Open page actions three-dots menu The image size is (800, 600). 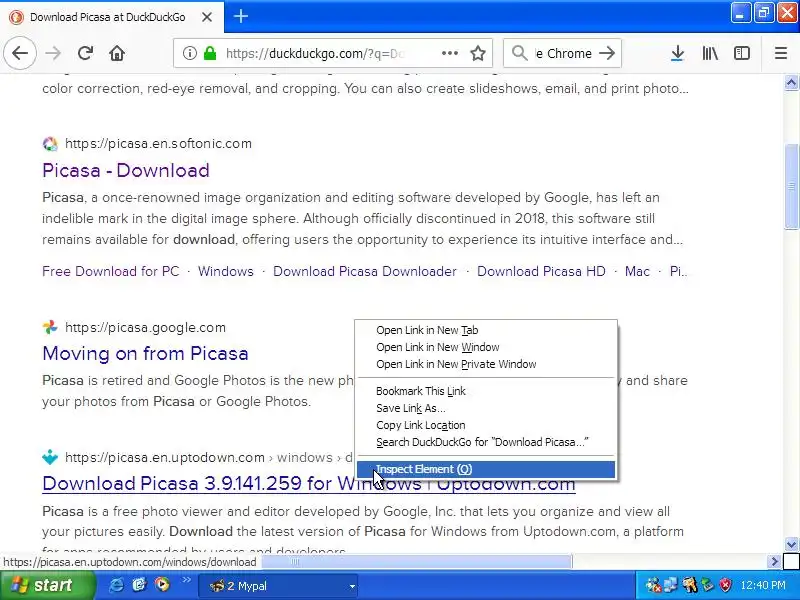click(449, 53)
